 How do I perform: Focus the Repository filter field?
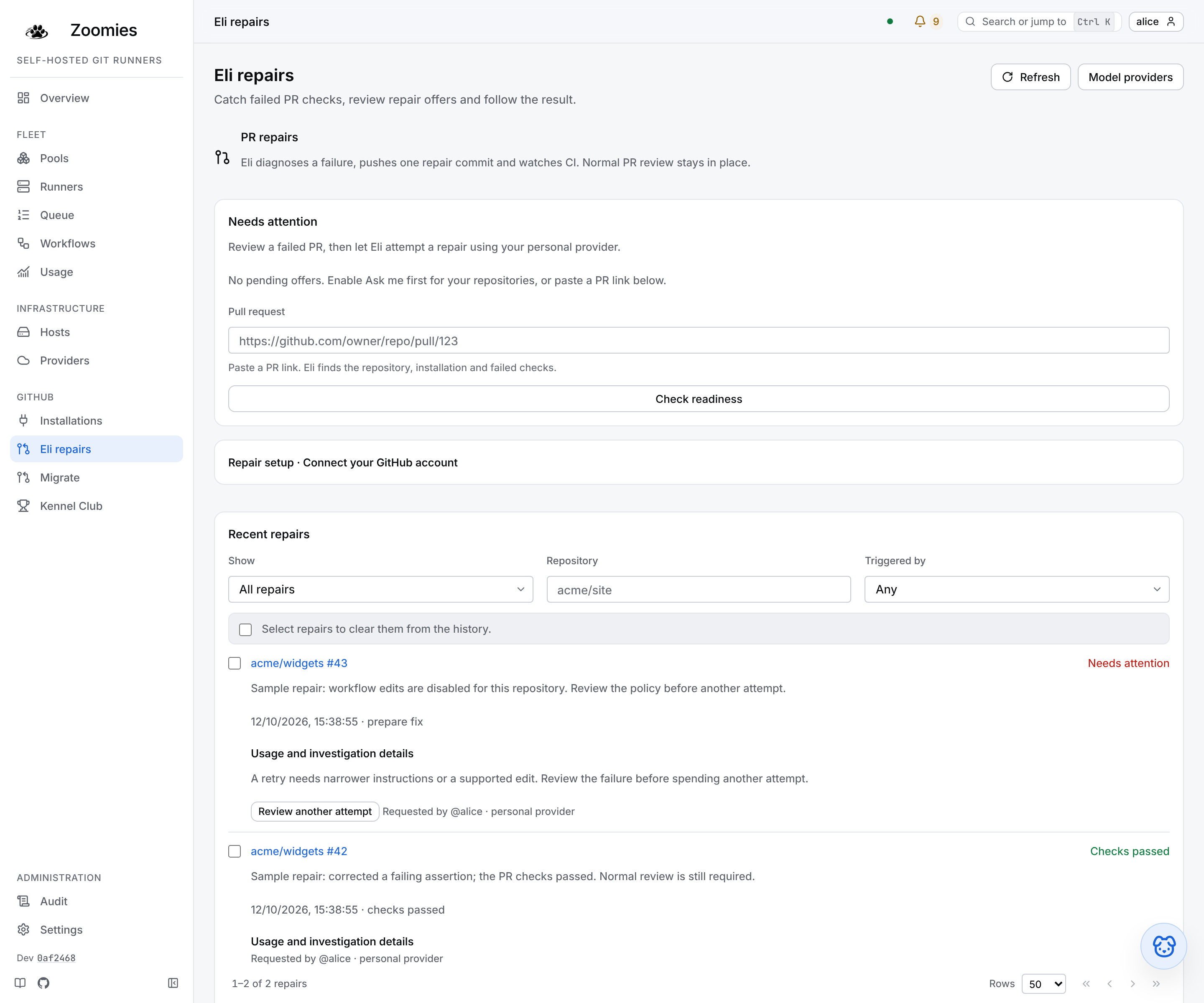[x=698, y=589]
